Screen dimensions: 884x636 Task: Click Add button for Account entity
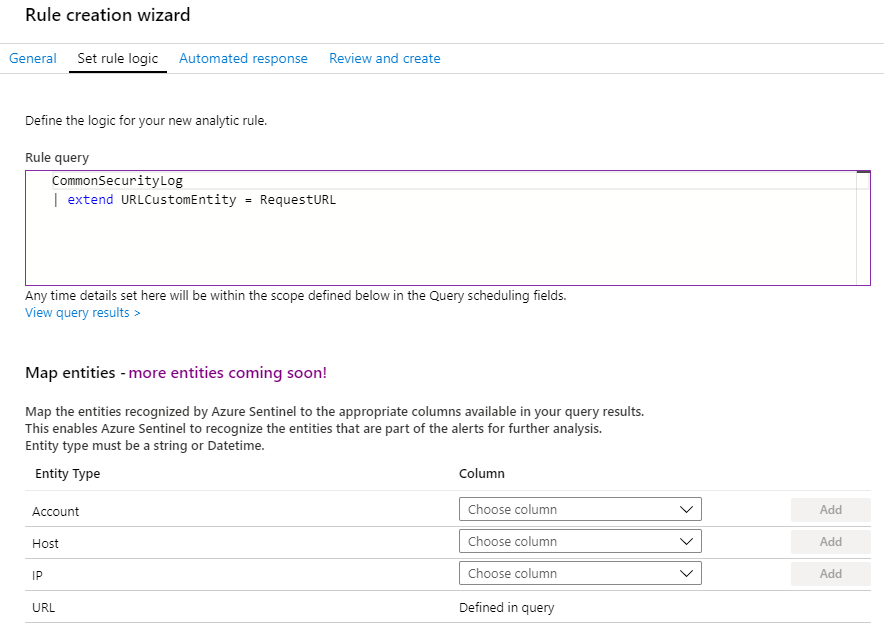[830, 510]
